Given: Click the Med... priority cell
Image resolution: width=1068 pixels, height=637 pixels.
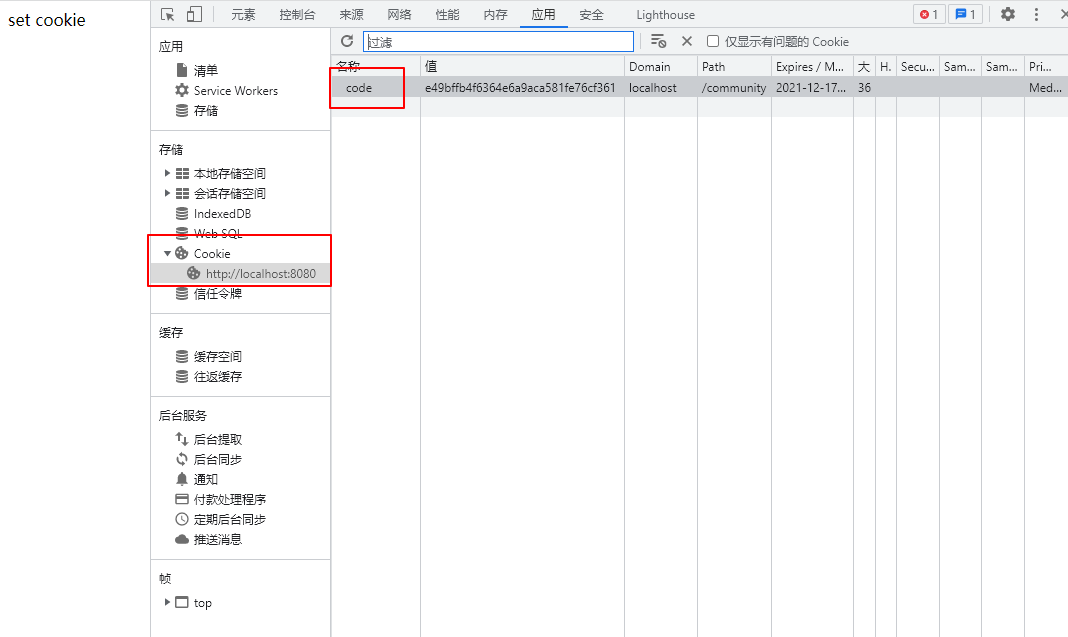Looking at the screenshot, I should coord(1046,88).
